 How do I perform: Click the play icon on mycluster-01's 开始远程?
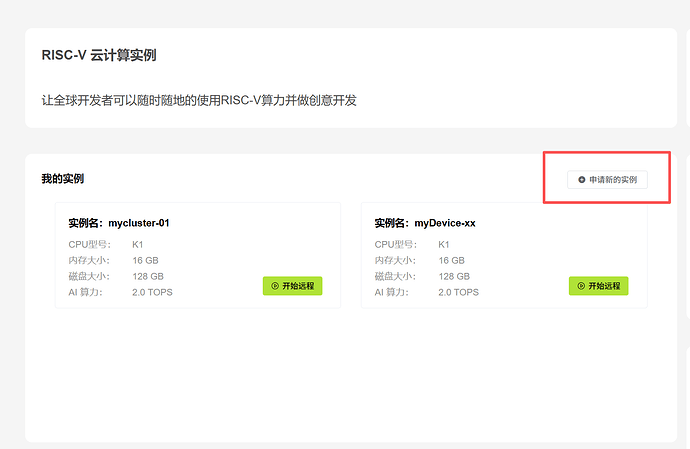pos(275,286)
